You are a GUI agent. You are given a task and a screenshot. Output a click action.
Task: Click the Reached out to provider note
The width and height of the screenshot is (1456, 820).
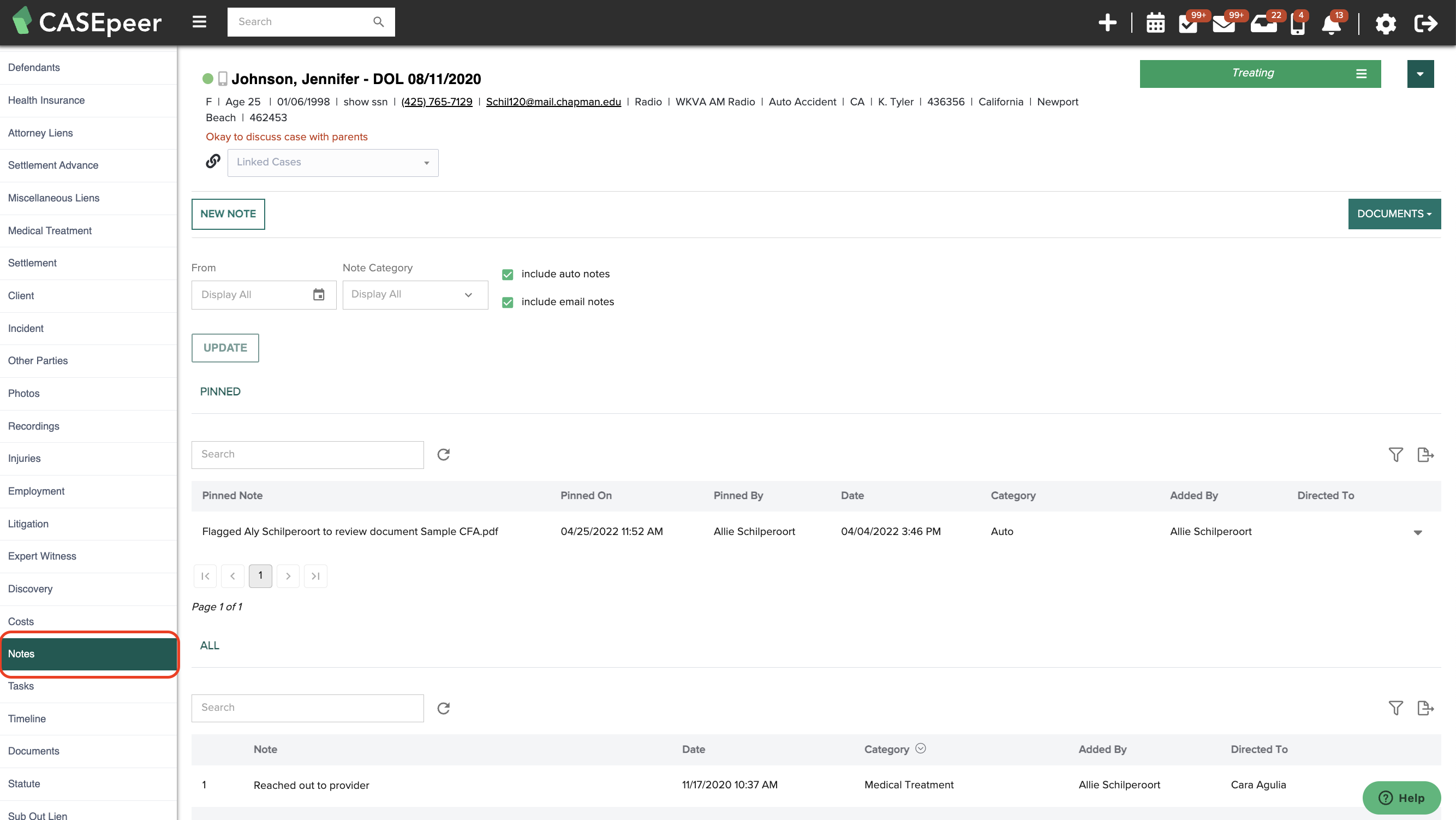coord(312,785)
